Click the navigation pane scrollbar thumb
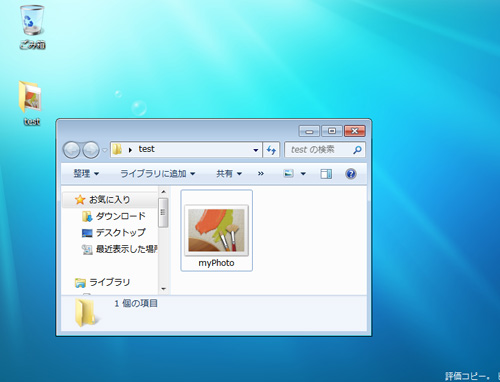This screenshot has width=500, height=382. 163,213
